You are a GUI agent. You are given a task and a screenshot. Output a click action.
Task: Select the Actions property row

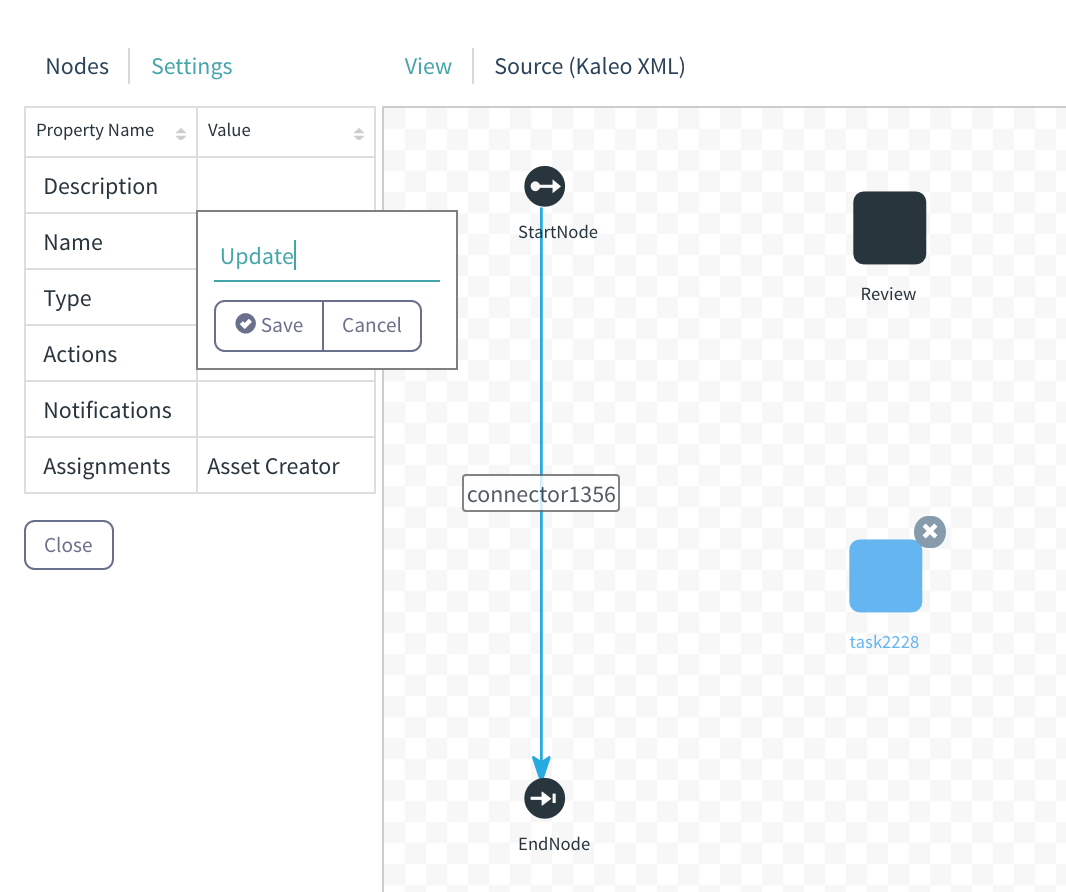111,354
